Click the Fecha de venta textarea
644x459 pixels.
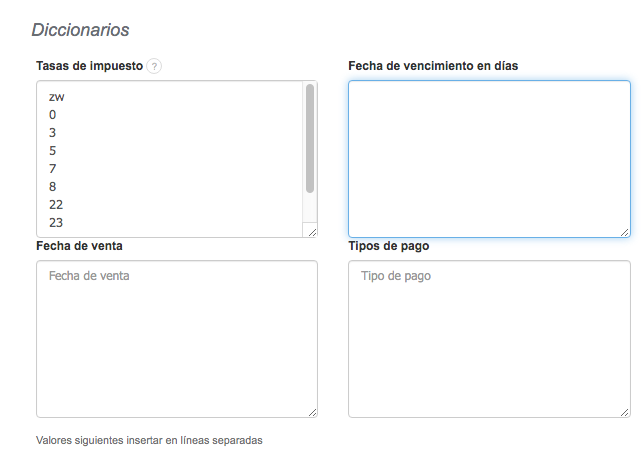click(177, 339)
